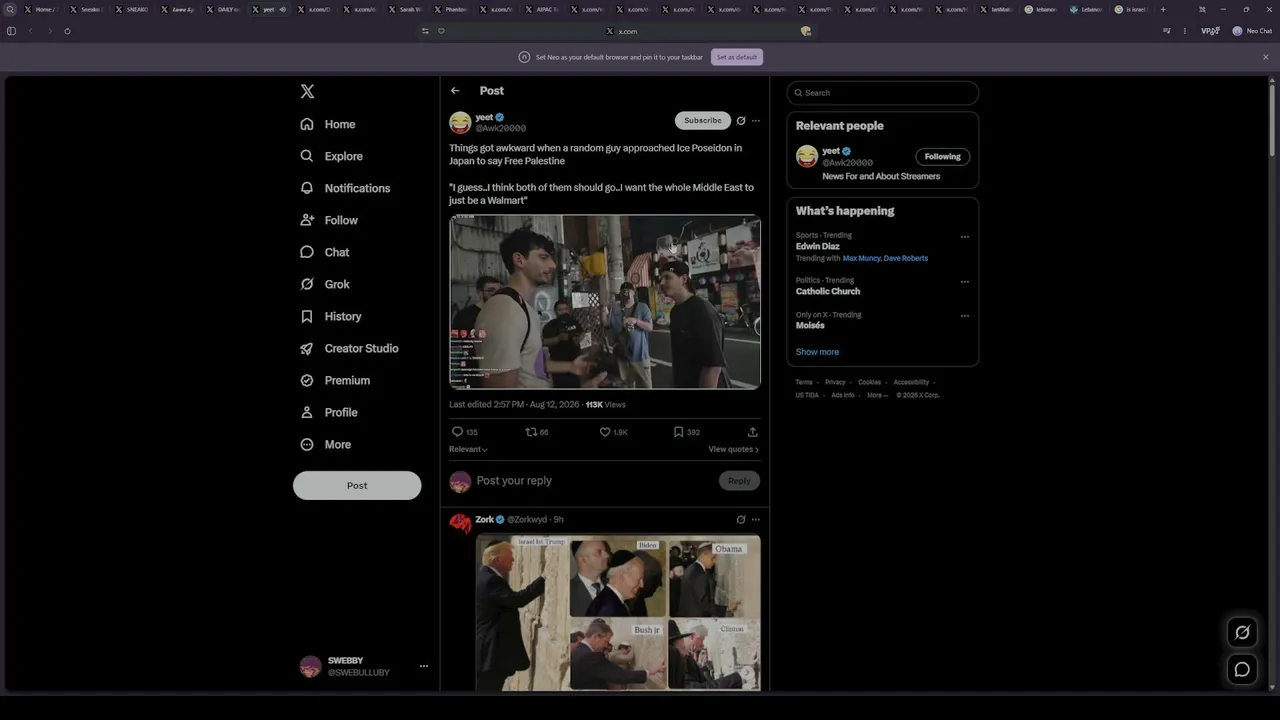Click the reply icon with 135 replies
The height and width of the screenshot is (720, 1280).
[x=457, y=432]
